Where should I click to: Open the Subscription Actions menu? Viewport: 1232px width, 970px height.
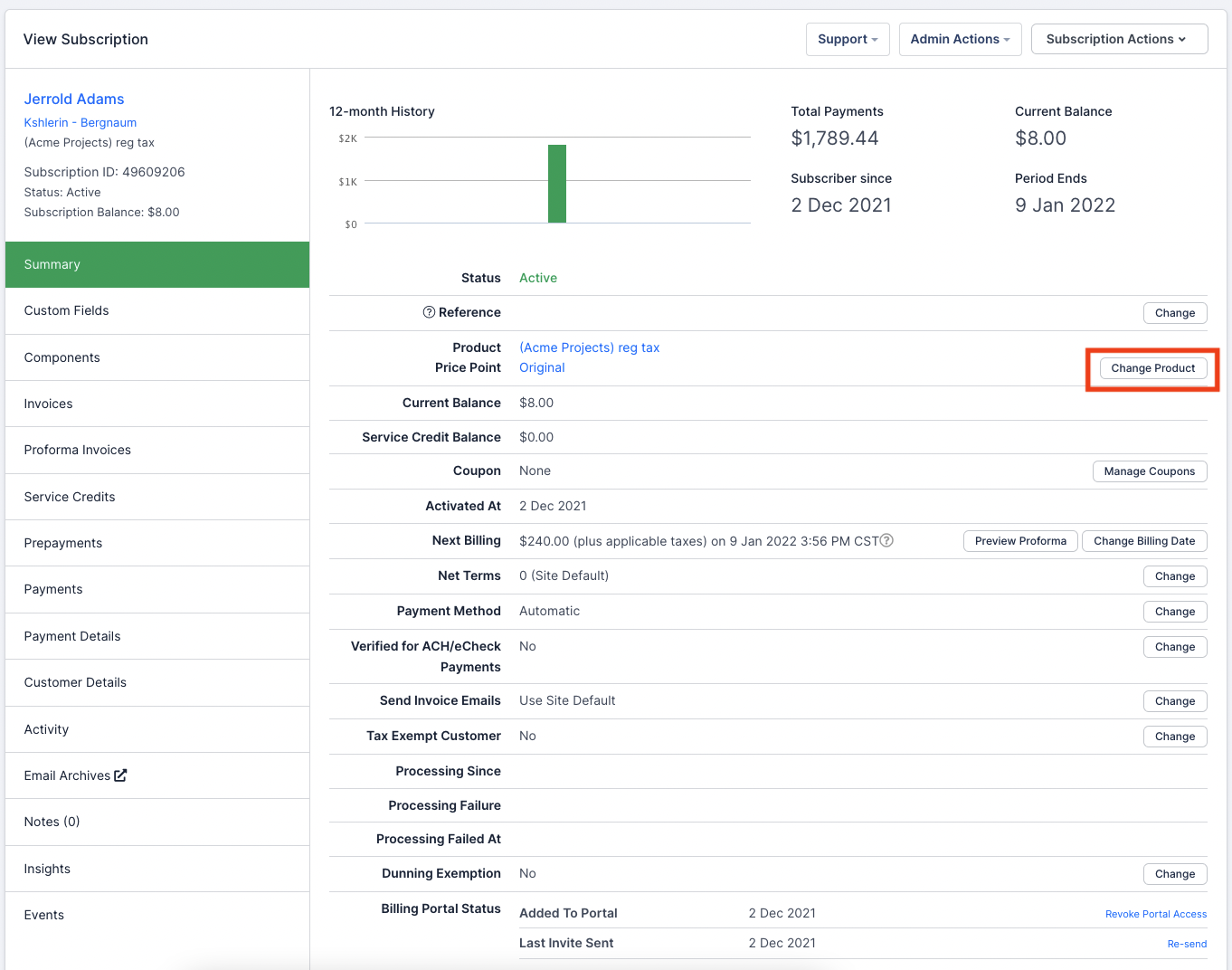click(1118, 39)
